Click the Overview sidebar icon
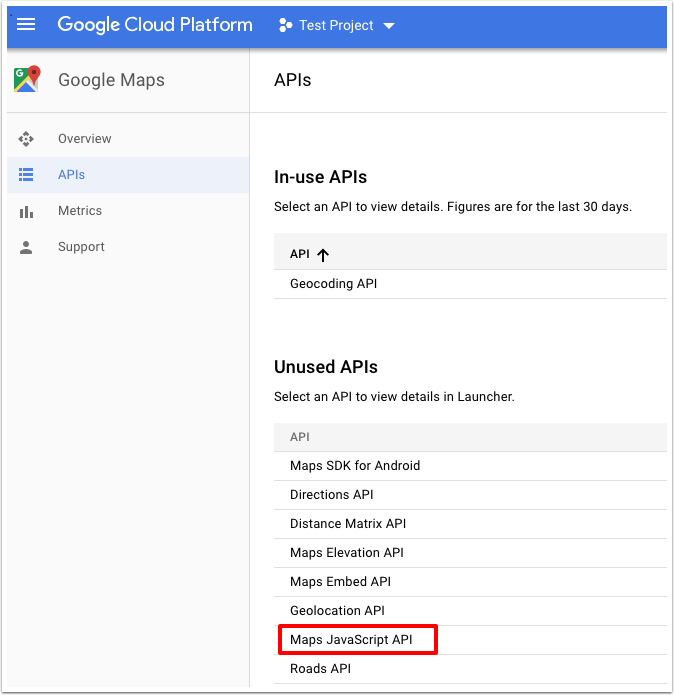Viewport: 674px width, 695px height. click(x=26, y=139)
